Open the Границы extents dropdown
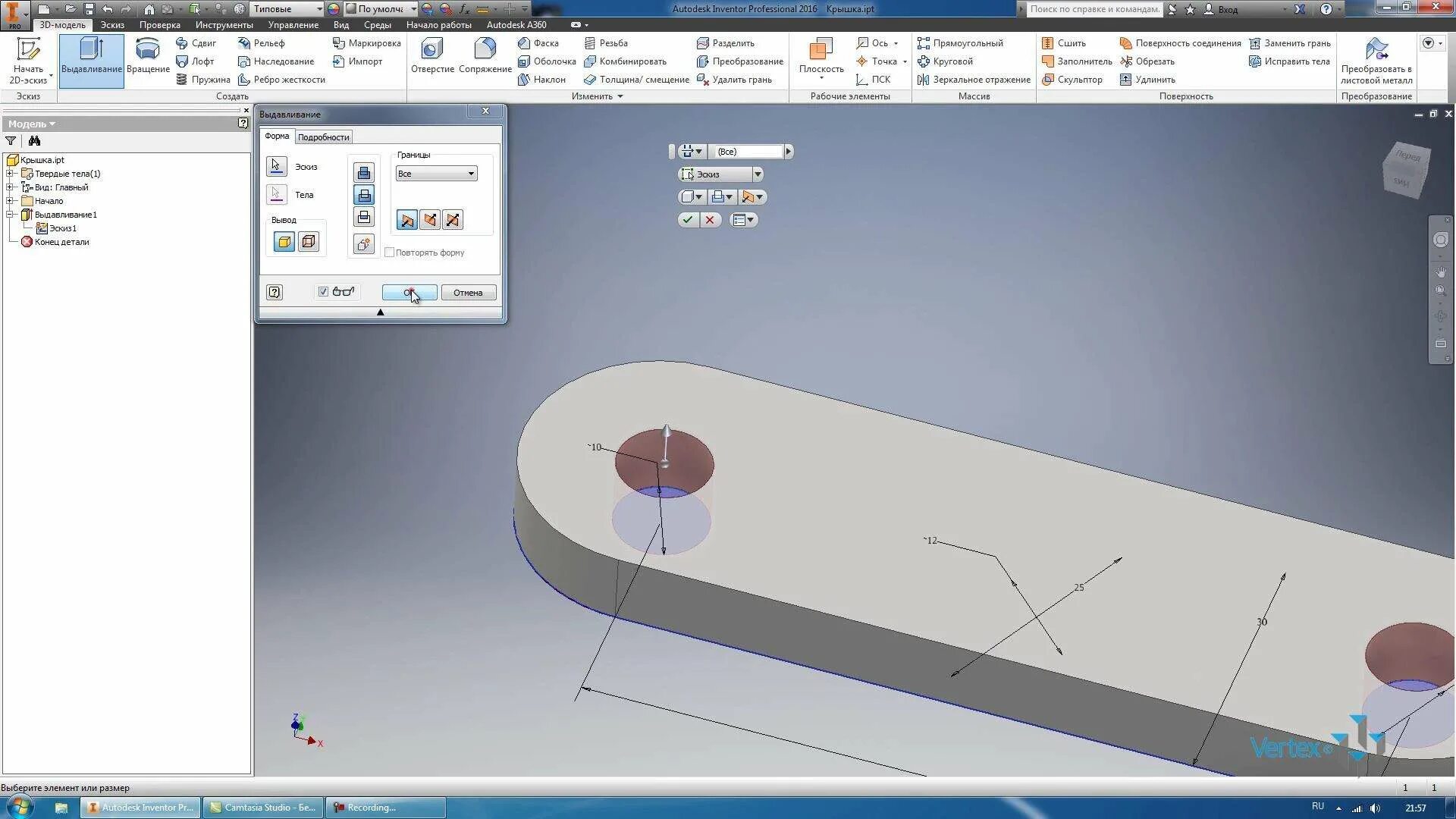Viewport: 1456px width, 819px height. pos(436,174)
